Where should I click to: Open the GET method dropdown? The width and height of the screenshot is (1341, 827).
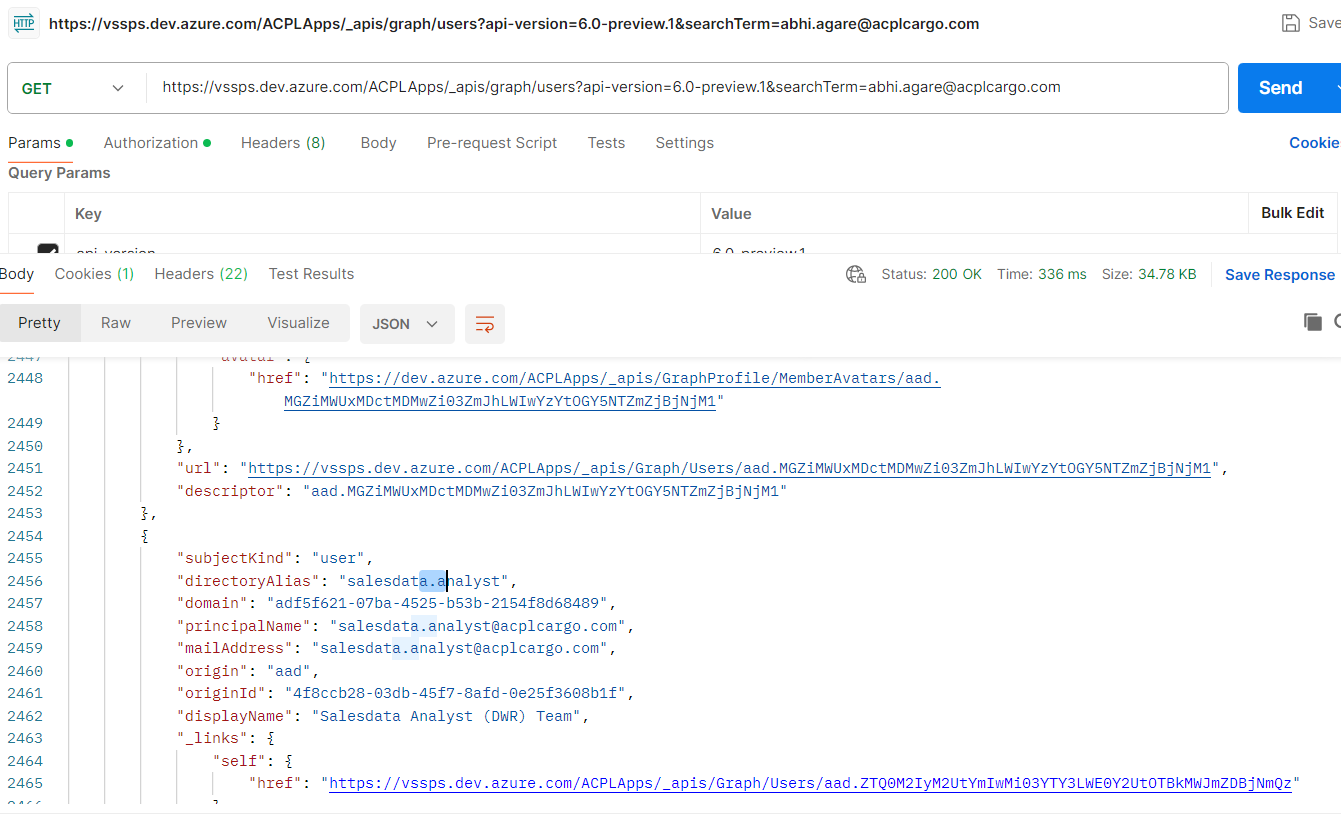[72, 88]
